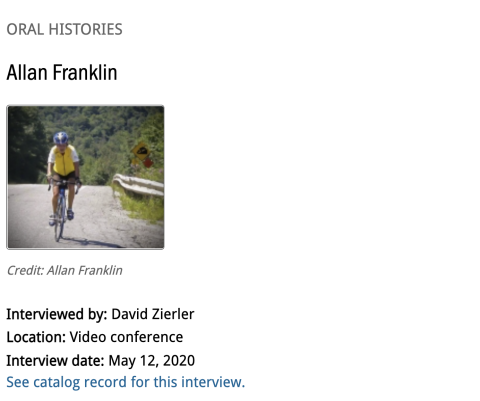Click the ORAL HISTORIES section heading
Image resolution: width=480 pixels, height=401 pixels.
click(64, 29)
